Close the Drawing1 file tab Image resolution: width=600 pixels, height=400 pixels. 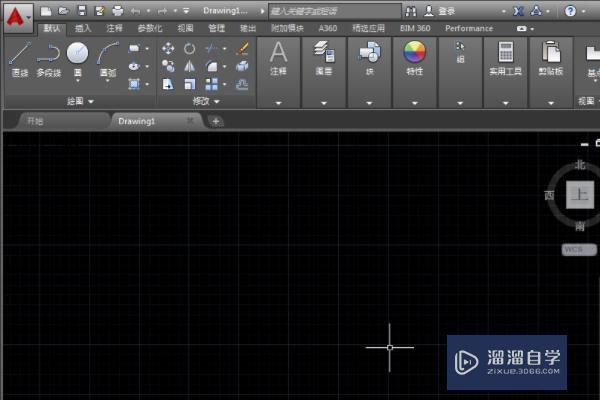[x=190, y=121]
